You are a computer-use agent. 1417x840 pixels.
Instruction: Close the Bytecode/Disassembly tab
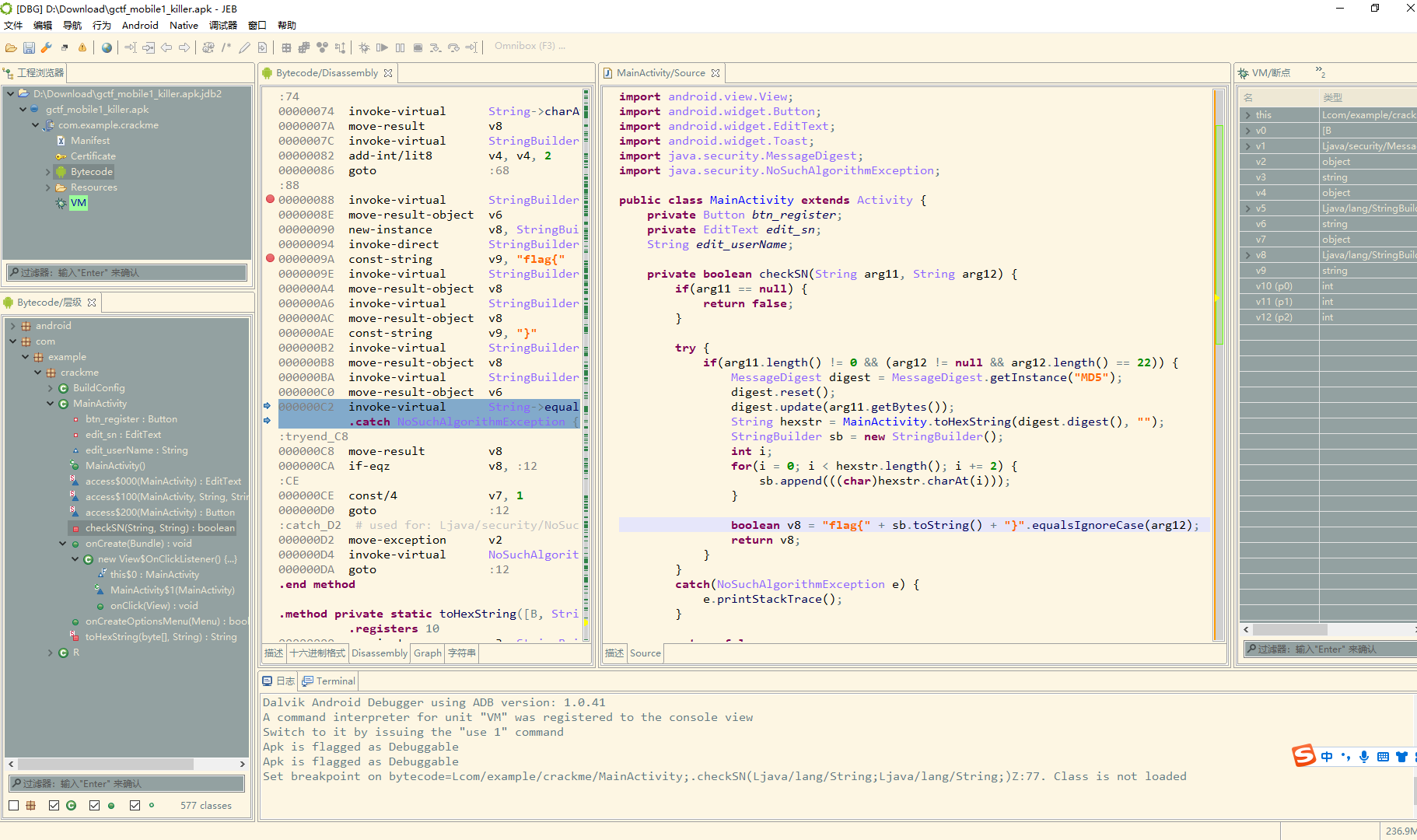pos(387,73)
